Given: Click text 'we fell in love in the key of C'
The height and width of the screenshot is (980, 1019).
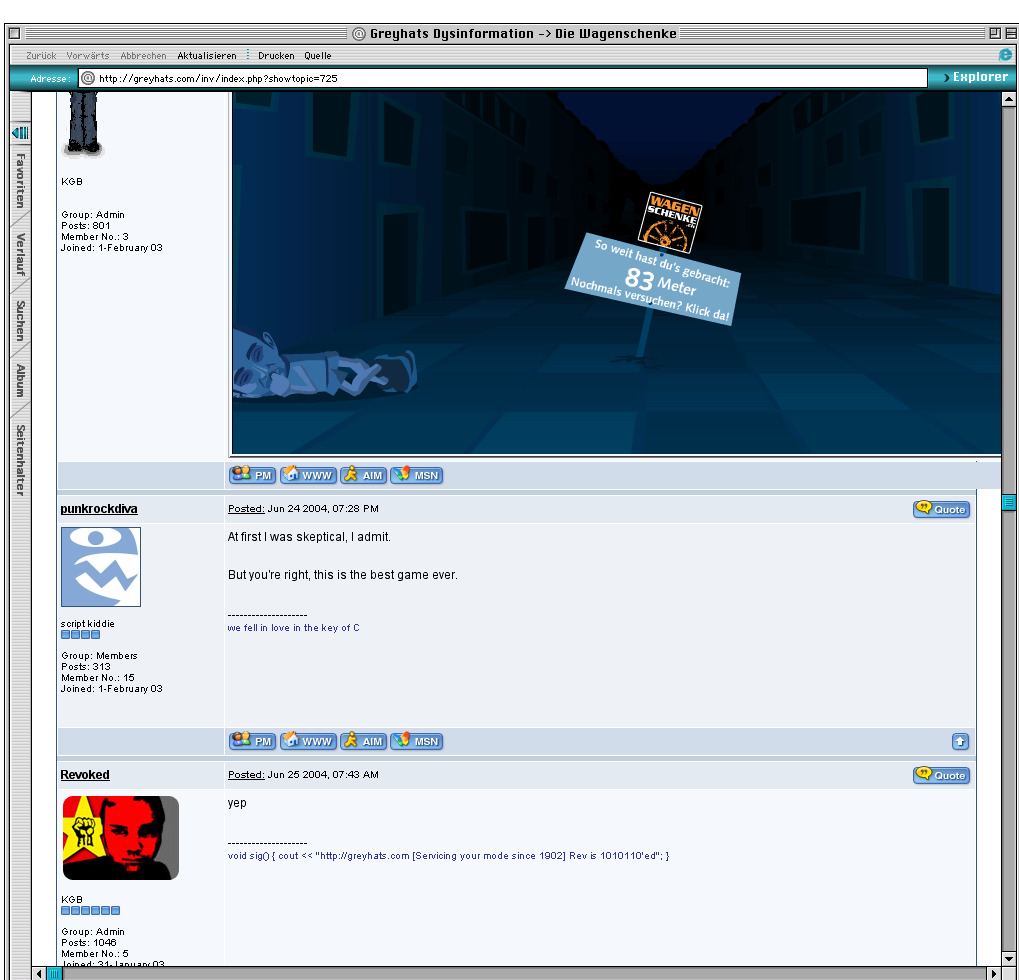Looking at the screenshot, I should (293, 628).
